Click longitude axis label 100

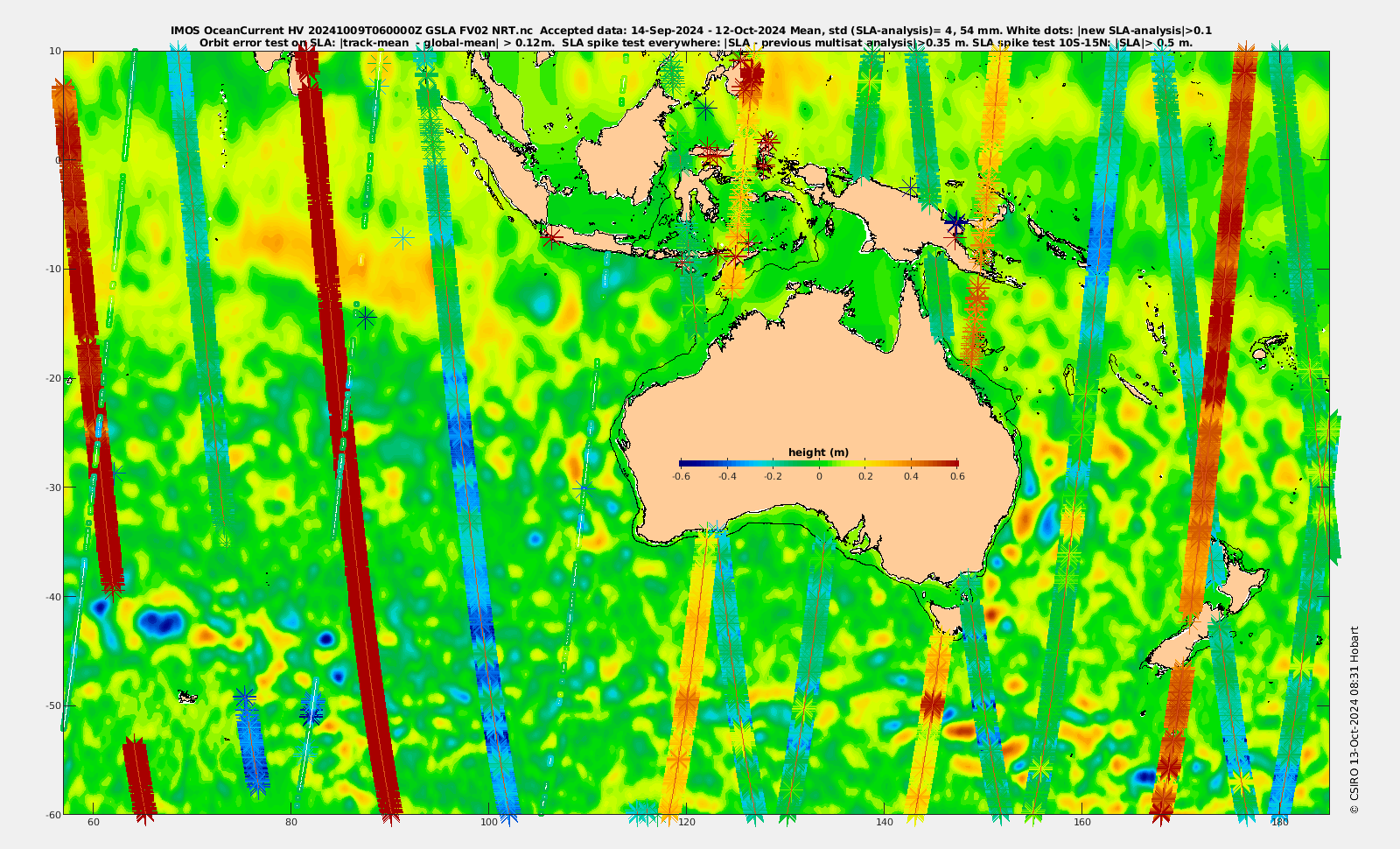click(488, 822)
